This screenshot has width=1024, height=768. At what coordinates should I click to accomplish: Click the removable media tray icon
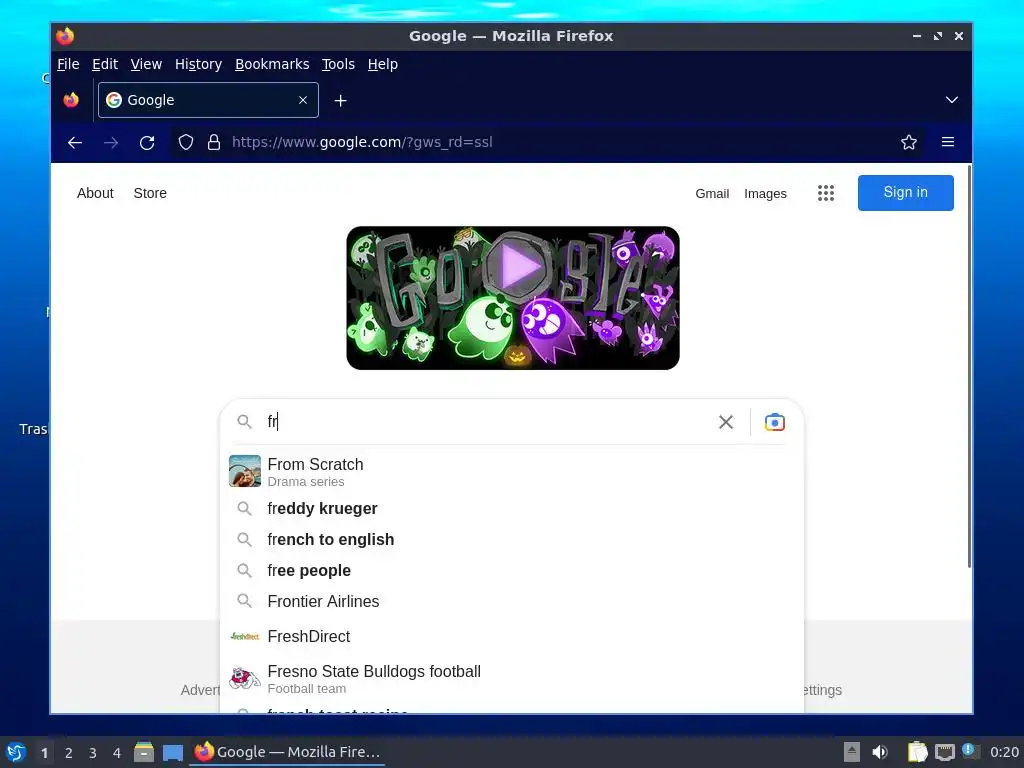click(x=852, y=752)
